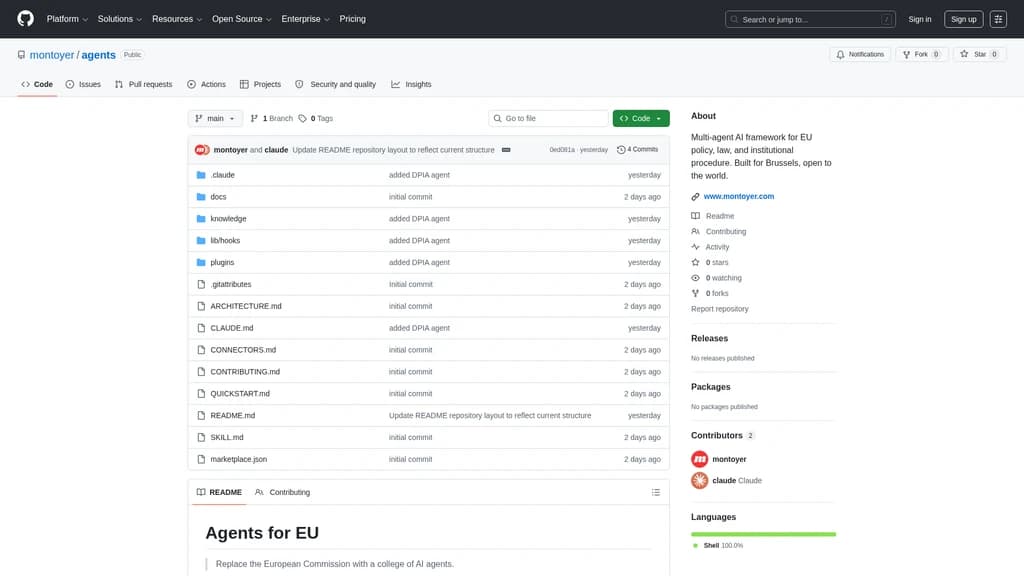Image resolution: width=1024 pixels, height=576 pixels.
Task: Switch to the Actions tab
Action: point(206,84)
